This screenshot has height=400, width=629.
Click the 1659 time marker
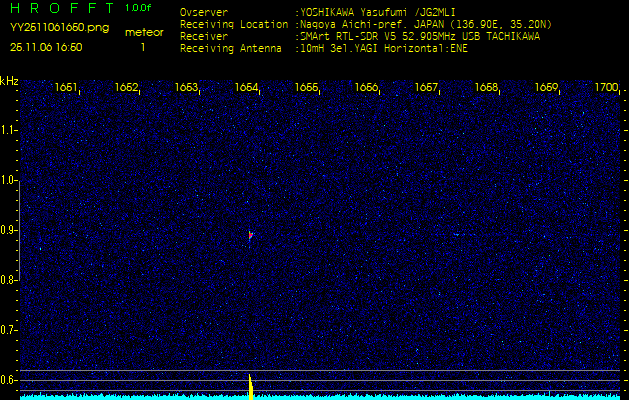click(x=546, y=88)
